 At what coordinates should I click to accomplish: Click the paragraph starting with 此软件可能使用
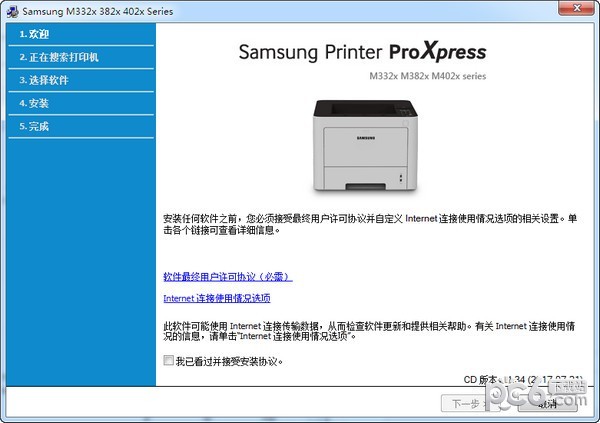pos(369,331)
